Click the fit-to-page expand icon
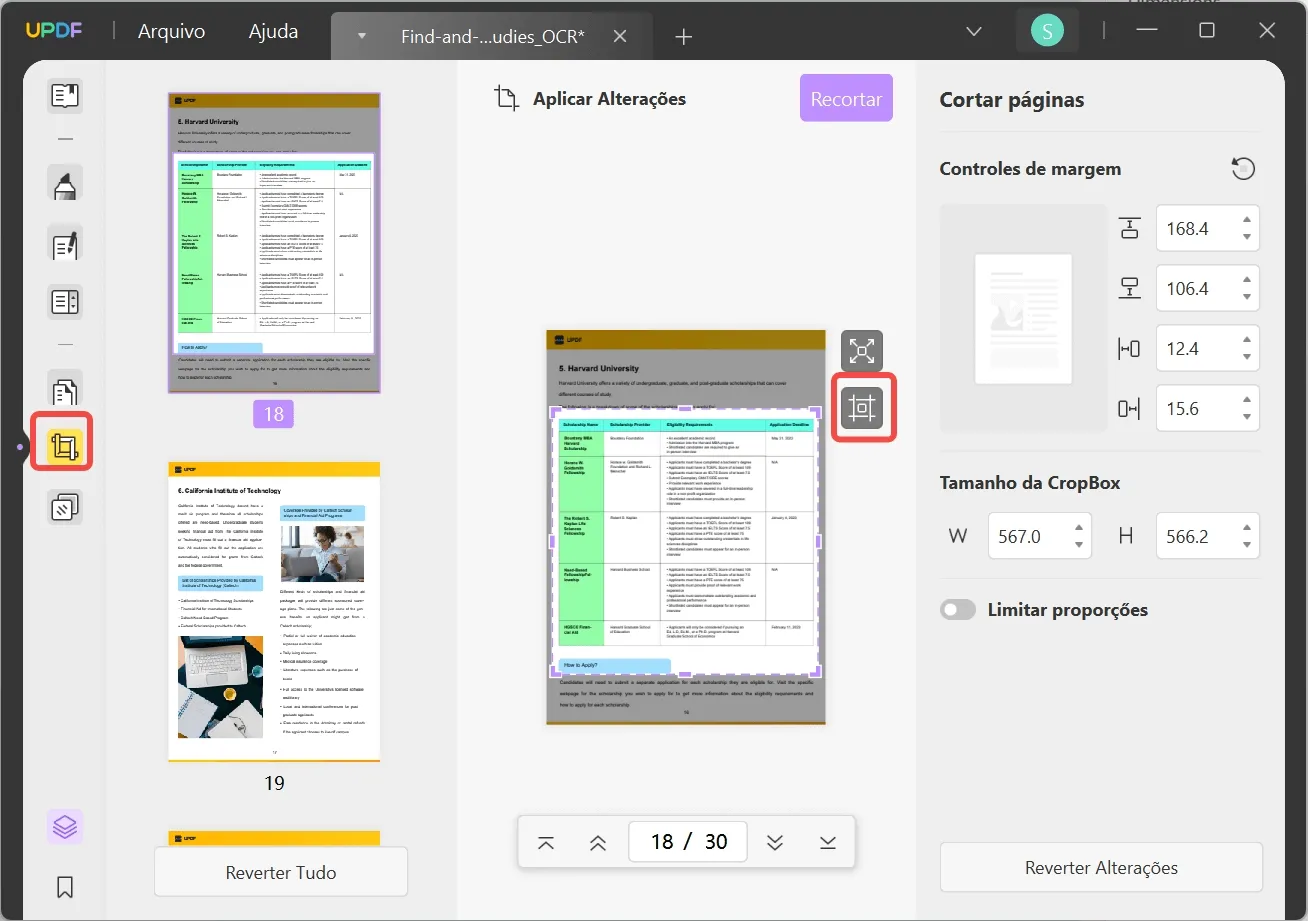This screenshot has height=921, width=1308. pos(862,351)
